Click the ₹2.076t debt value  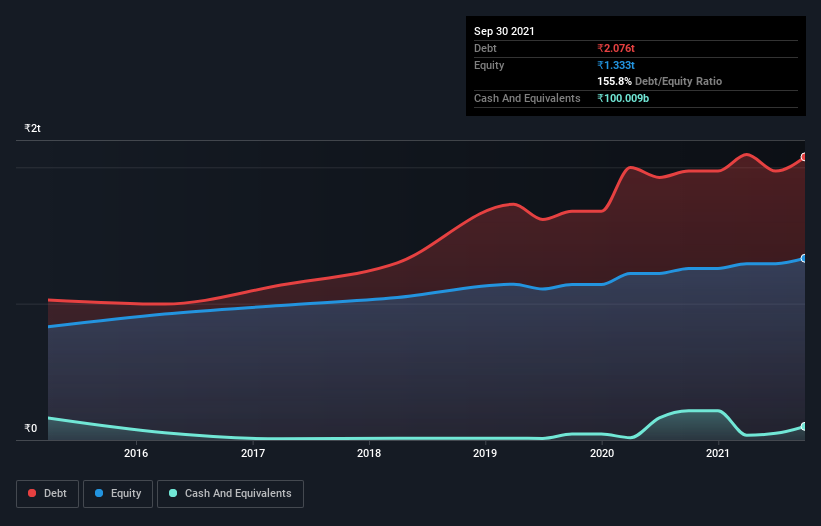point(616,48)
